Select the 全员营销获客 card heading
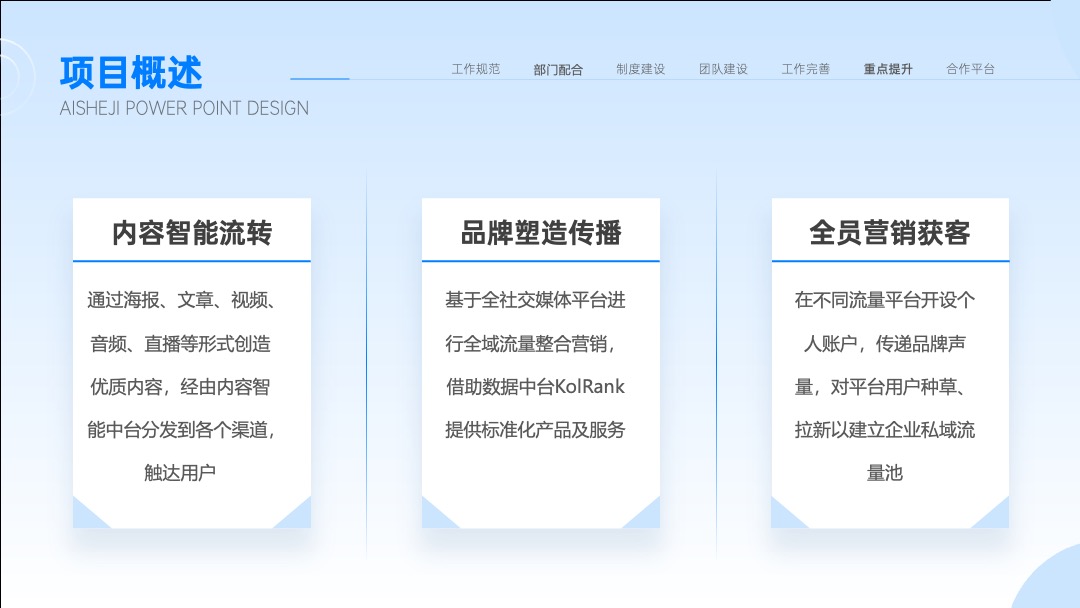The height and width of the screenshot is (608, 1080). (x=890, y=233)
